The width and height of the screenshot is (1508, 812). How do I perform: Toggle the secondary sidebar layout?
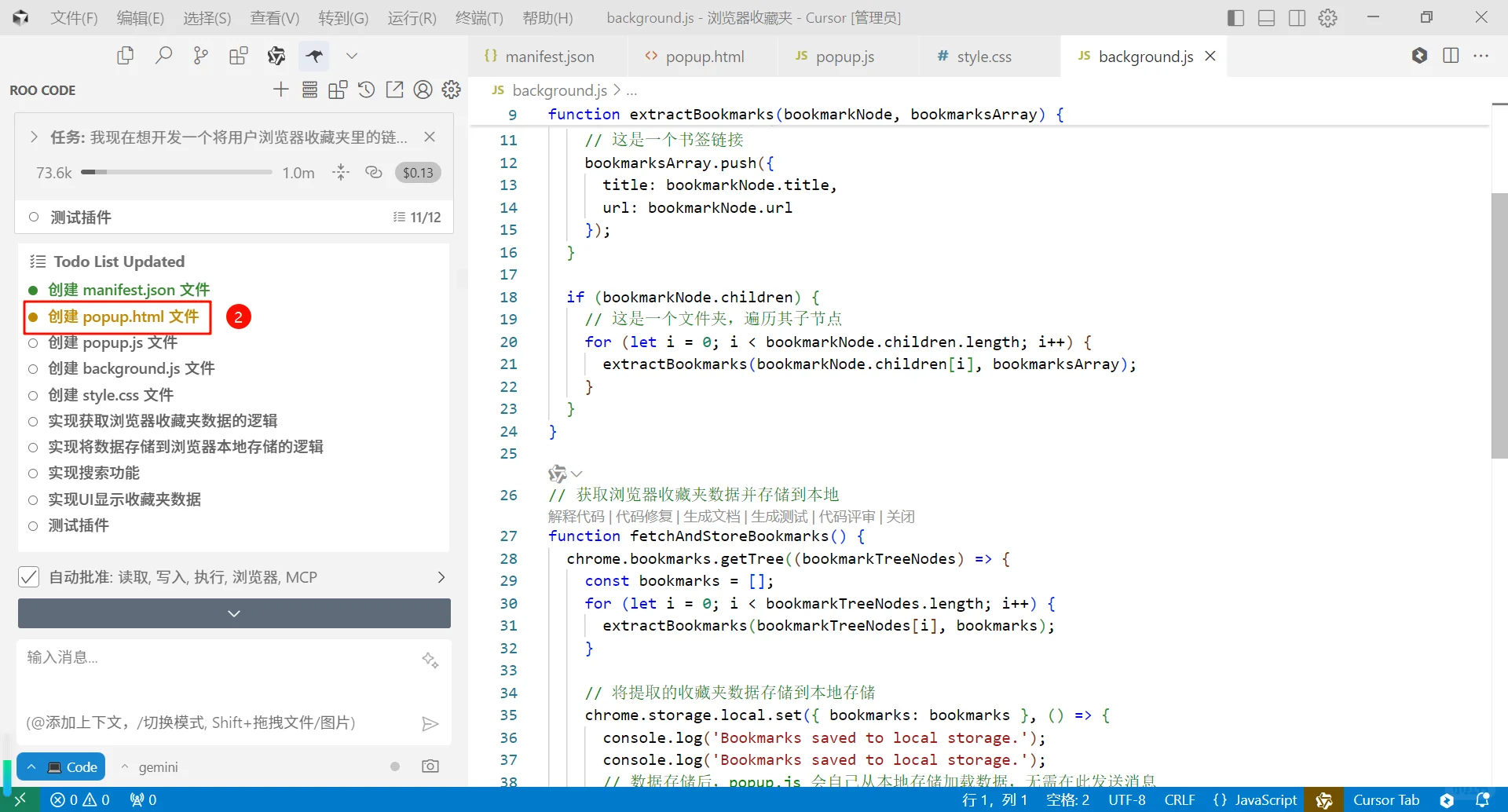[1297, 17]
